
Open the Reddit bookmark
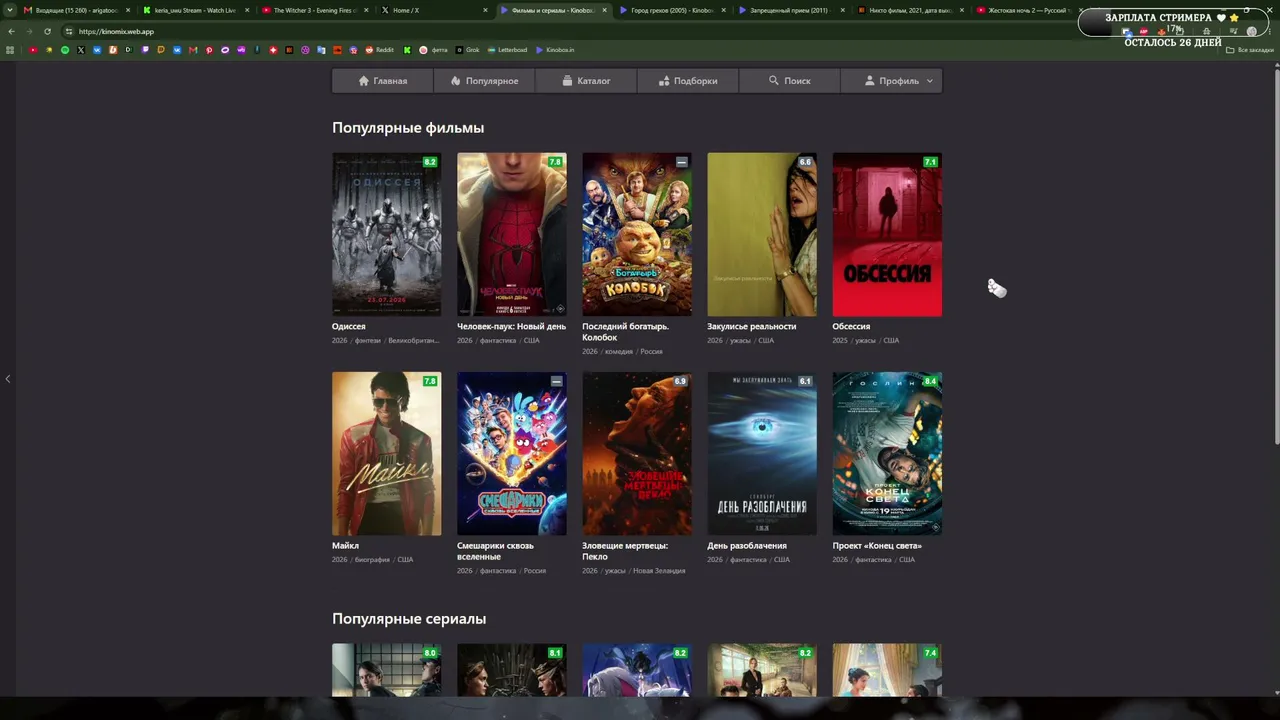click(379, 50)
